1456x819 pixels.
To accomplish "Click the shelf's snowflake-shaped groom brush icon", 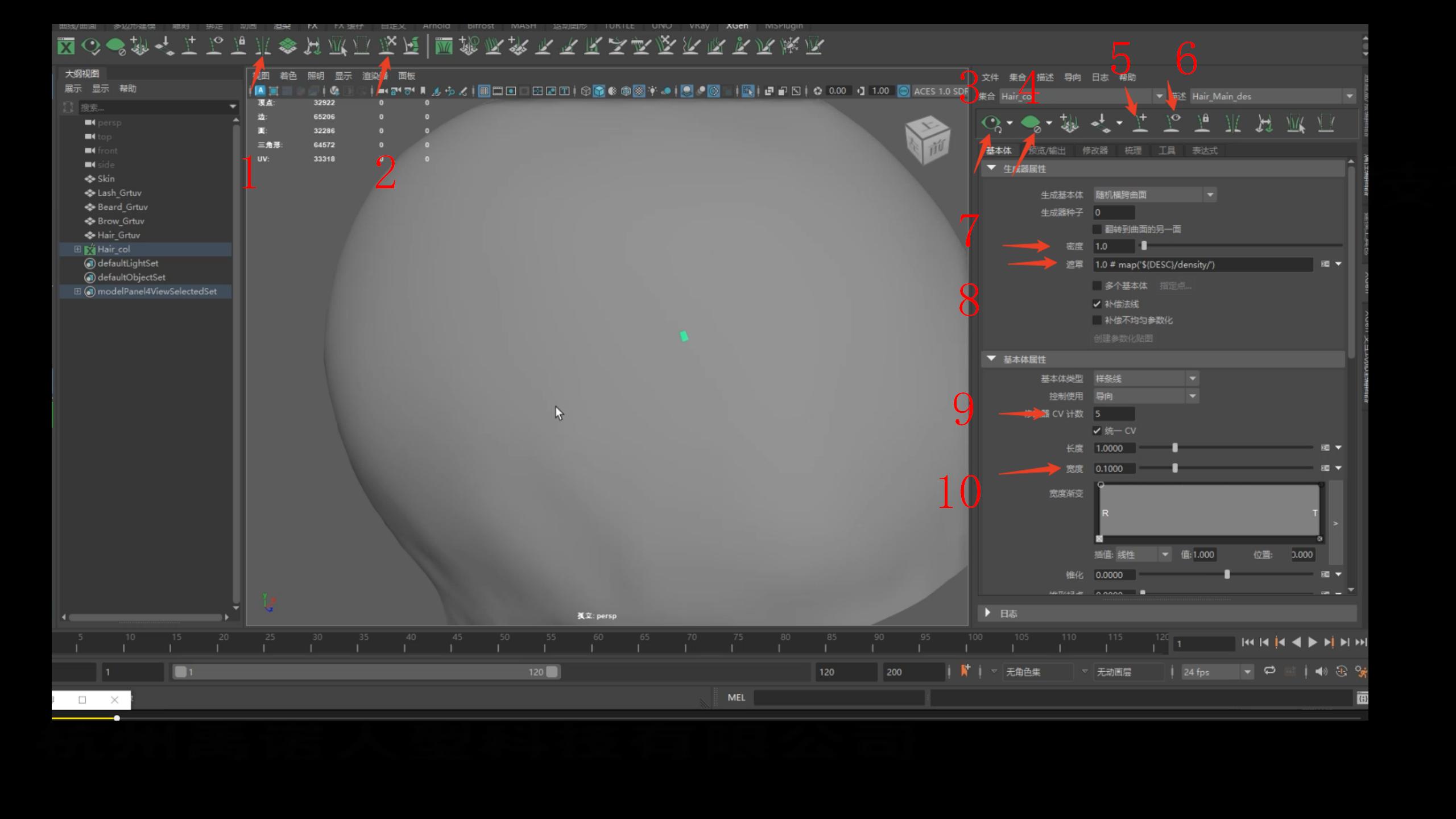I will [790, 46].
